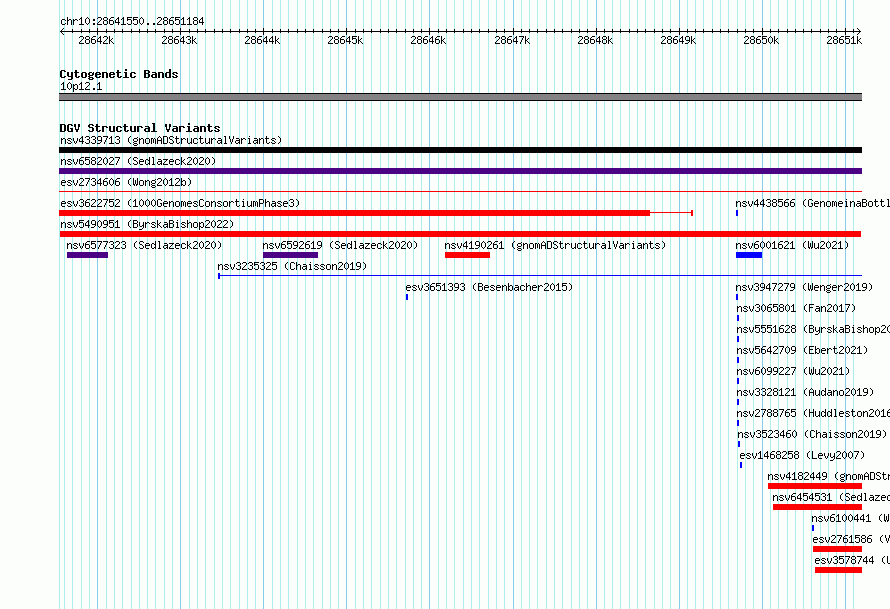Click the DGV Structural Variants track title
This screenshot has height=609, width=890.
tap(140, 128)
